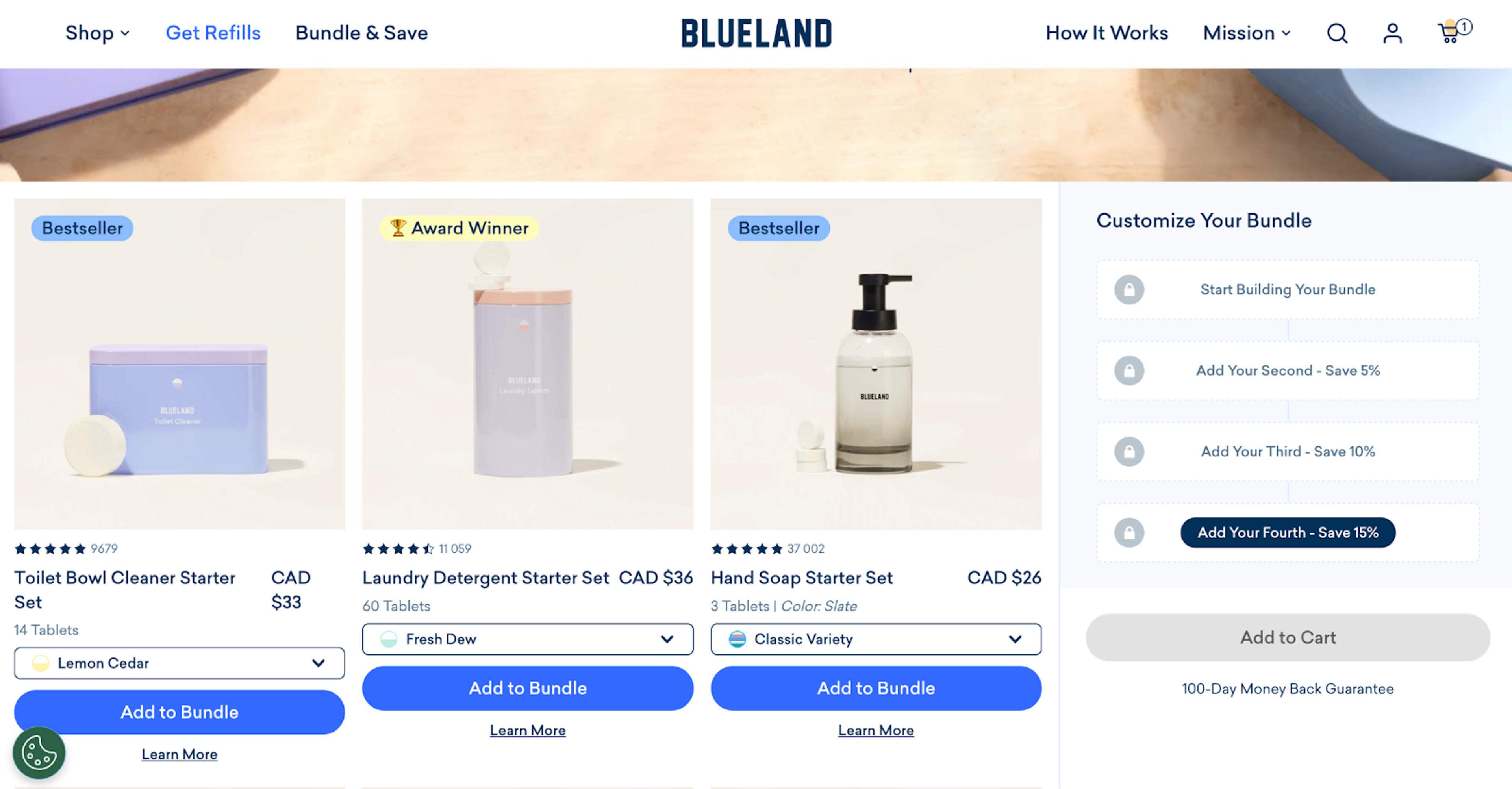Click the lock icon beside Add Your Third

tap(1130, 452)
